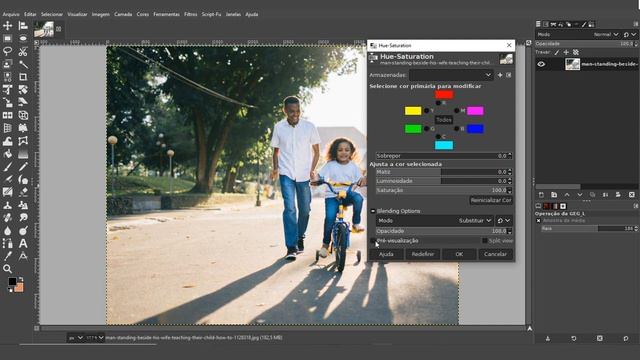
Task: Open layer mode group switch dropdown
Action: [x=629, y=35]
